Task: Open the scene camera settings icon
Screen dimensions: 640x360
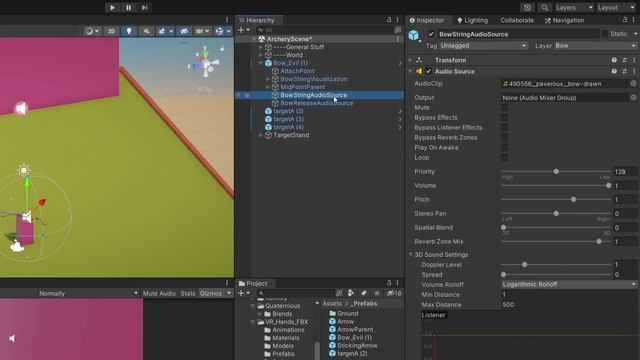Action: (200, 31)
